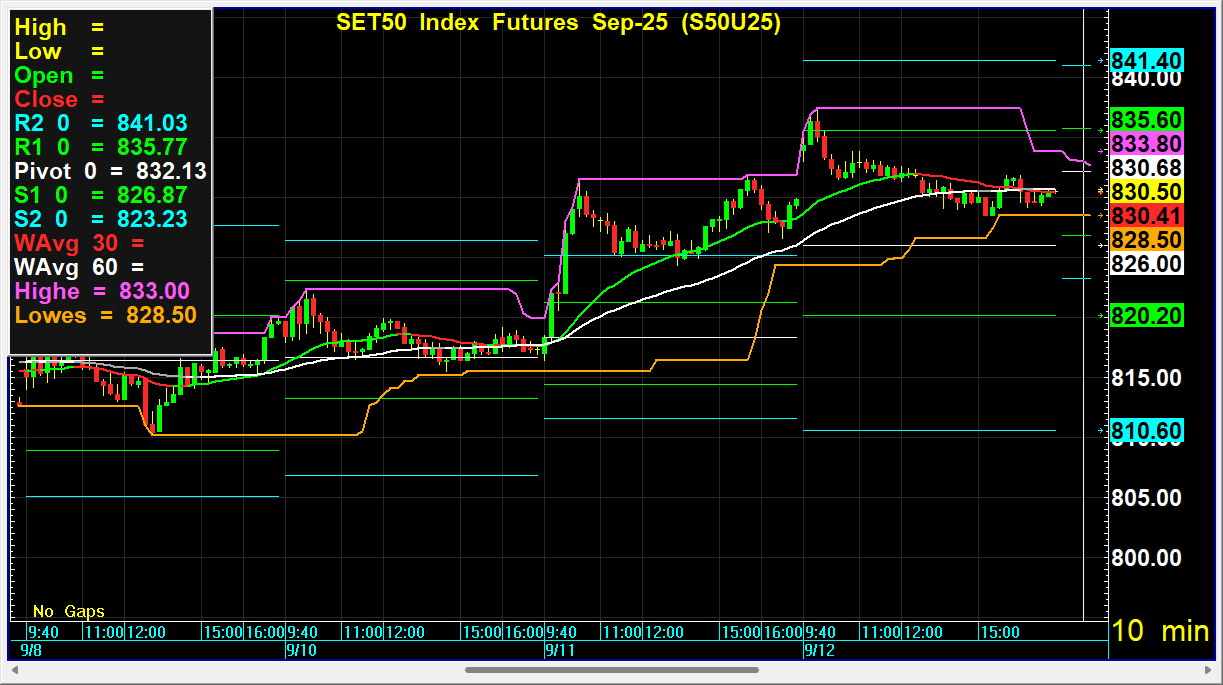
Task: Click the cyan 810.60 price label
Action: point(1147,431)
